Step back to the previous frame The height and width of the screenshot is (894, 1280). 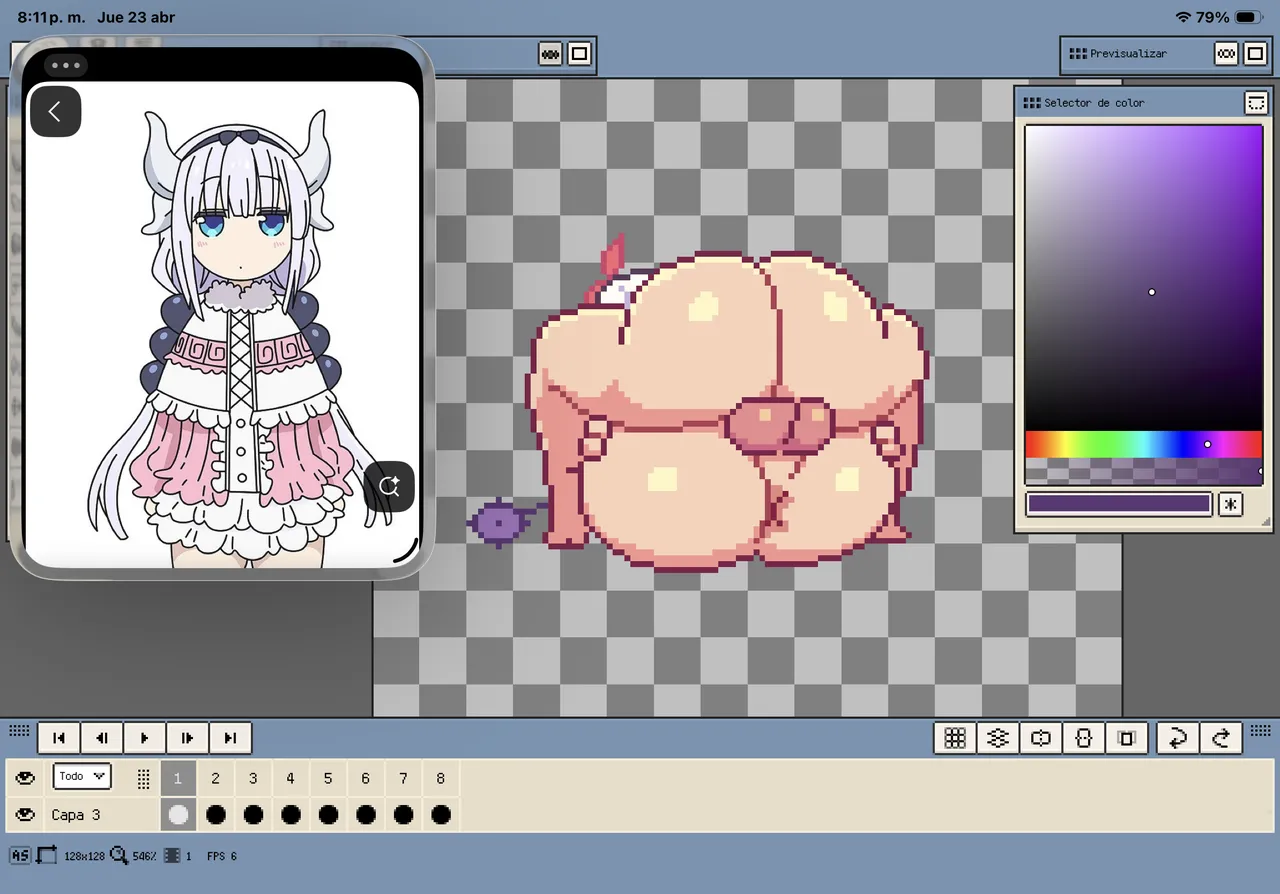coord(102,738)
